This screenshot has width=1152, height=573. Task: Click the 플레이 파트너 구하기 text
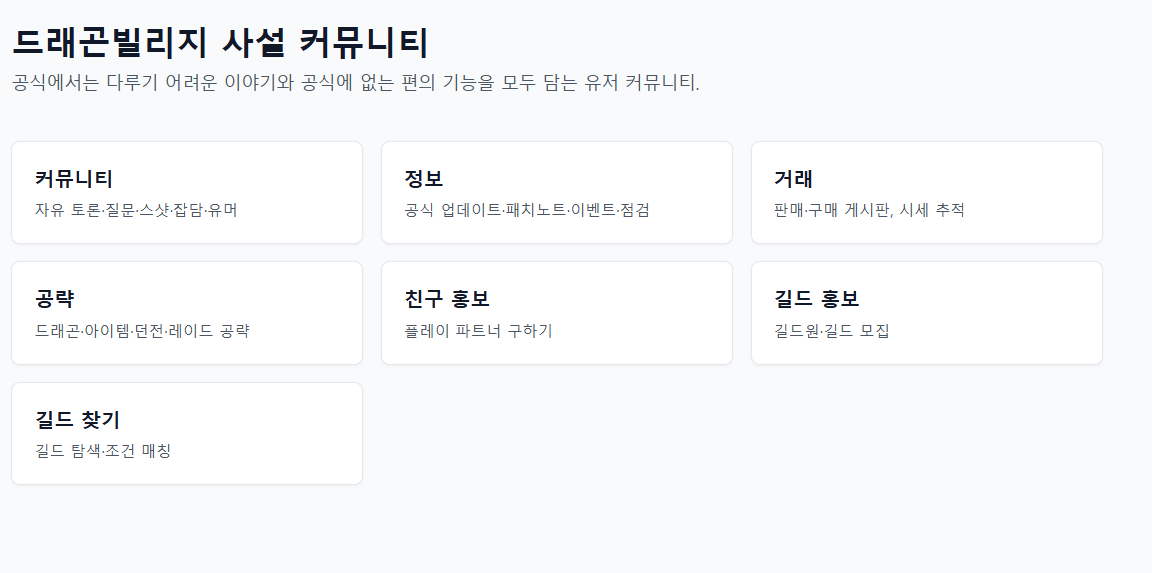coord(478,331)
